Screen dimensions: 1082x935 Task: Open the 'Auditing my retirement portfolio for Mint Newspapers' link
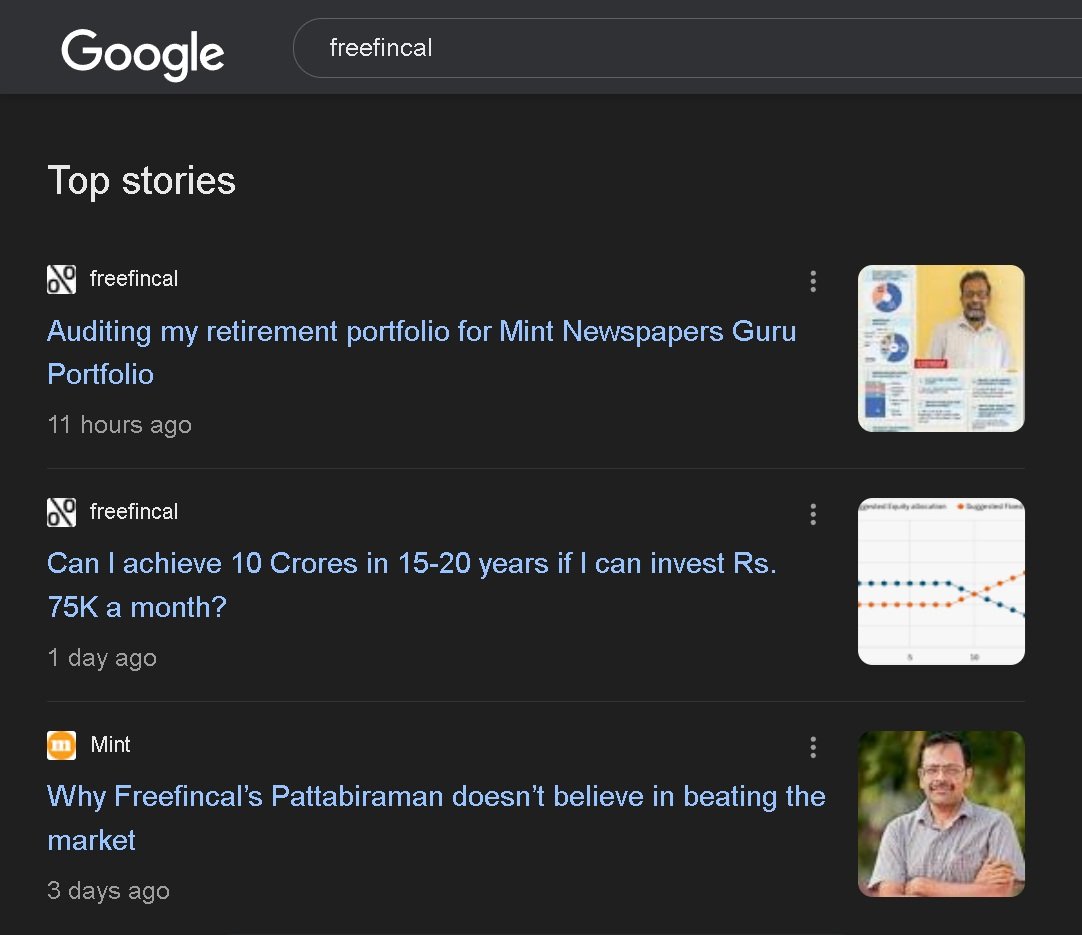[x=422, y=353]
